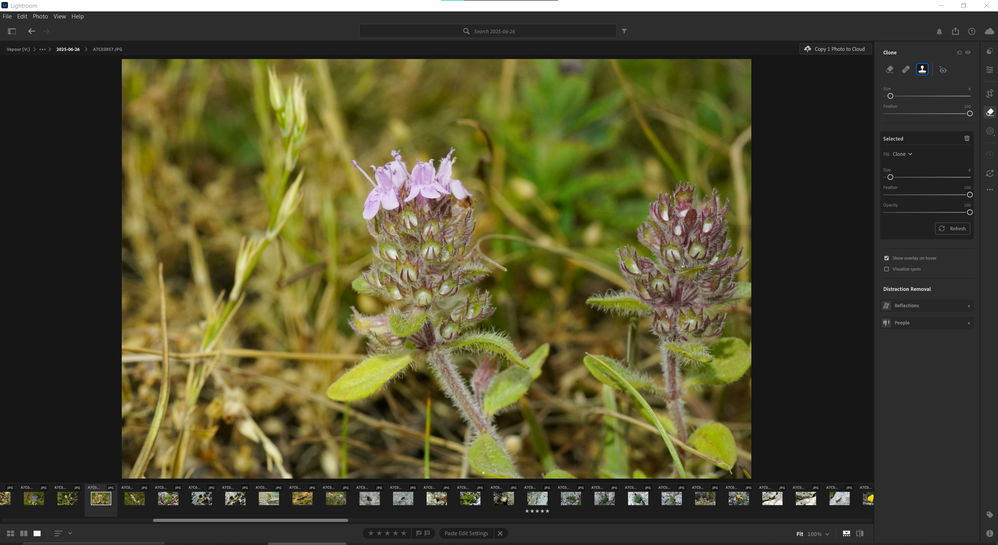Open the notifications bell
The height and width of the screenshot is (545, 998).
pyautogui.click(x=939, y=31)
